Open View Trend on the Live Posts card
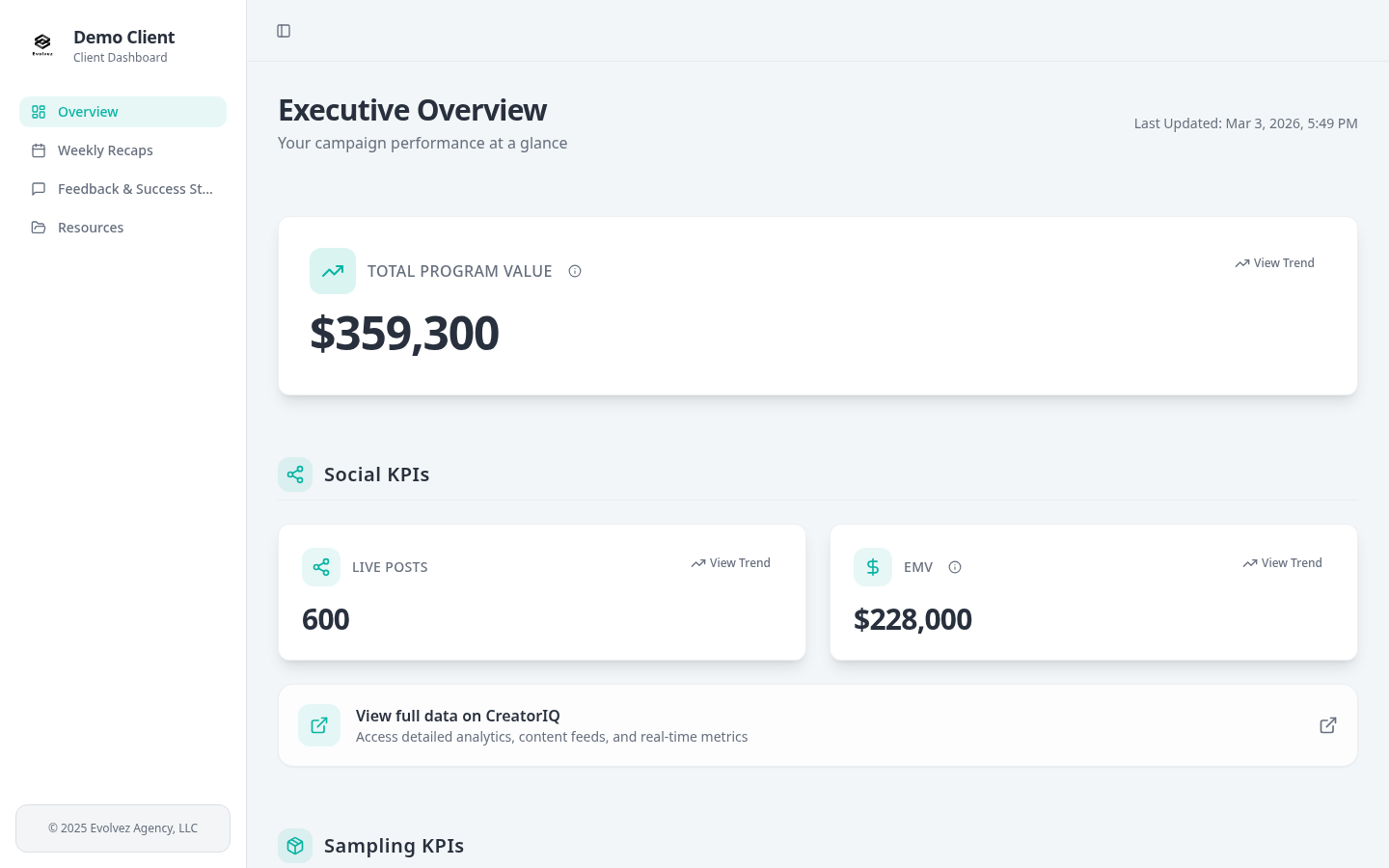Screen dimensions: 1389x868 [x=730, y=562]
